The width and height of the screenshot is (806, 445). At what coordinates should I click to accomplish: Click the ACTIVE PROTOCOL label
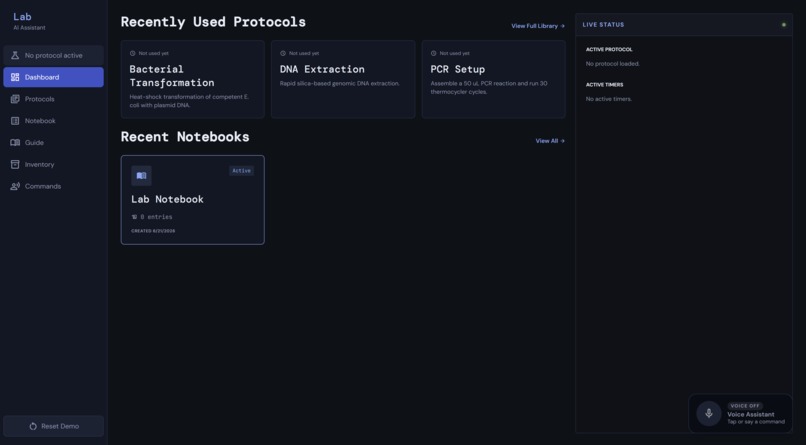609,49
